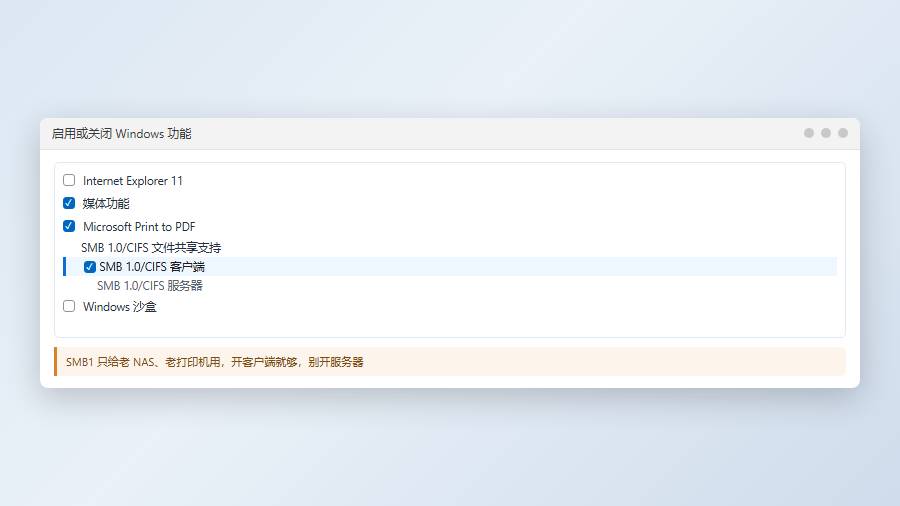The image size is (900, 506).
Task: Uncheck the 媒体功能 checkbox
Action: pyautogui.click(x=69, y=203)
